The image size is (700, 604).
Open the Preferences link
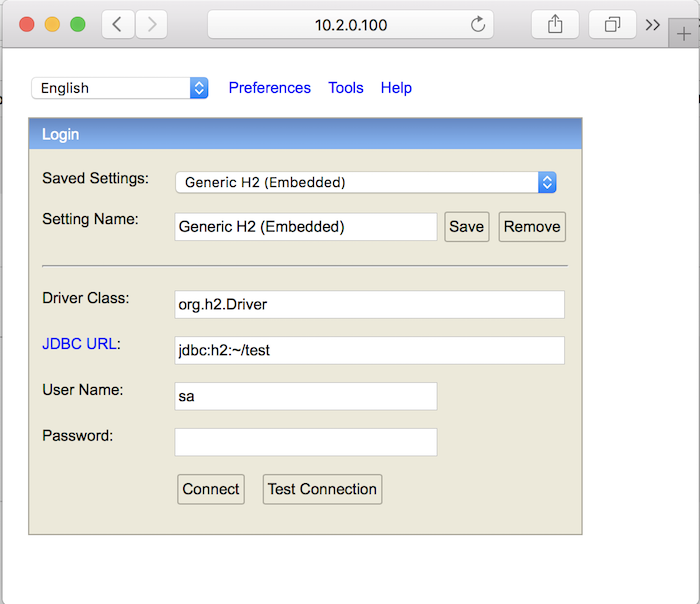pos(270,88)
